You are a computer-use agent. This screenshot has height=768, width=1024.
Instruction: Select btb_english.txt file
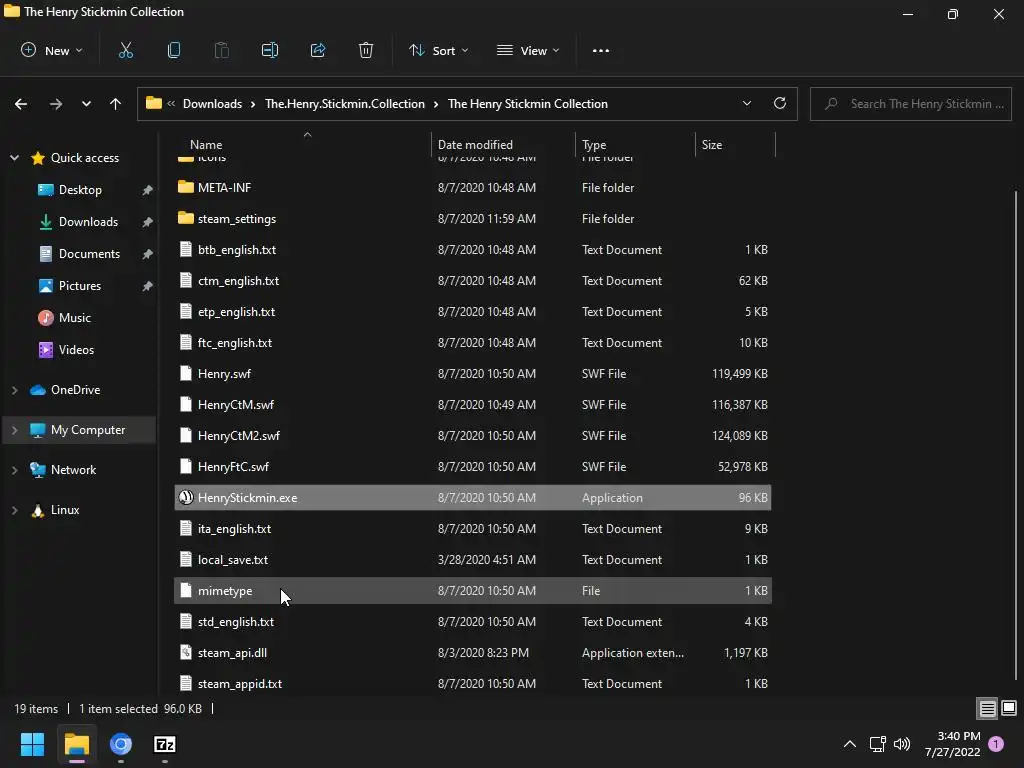pyautogui.click(x=473, y=249)
